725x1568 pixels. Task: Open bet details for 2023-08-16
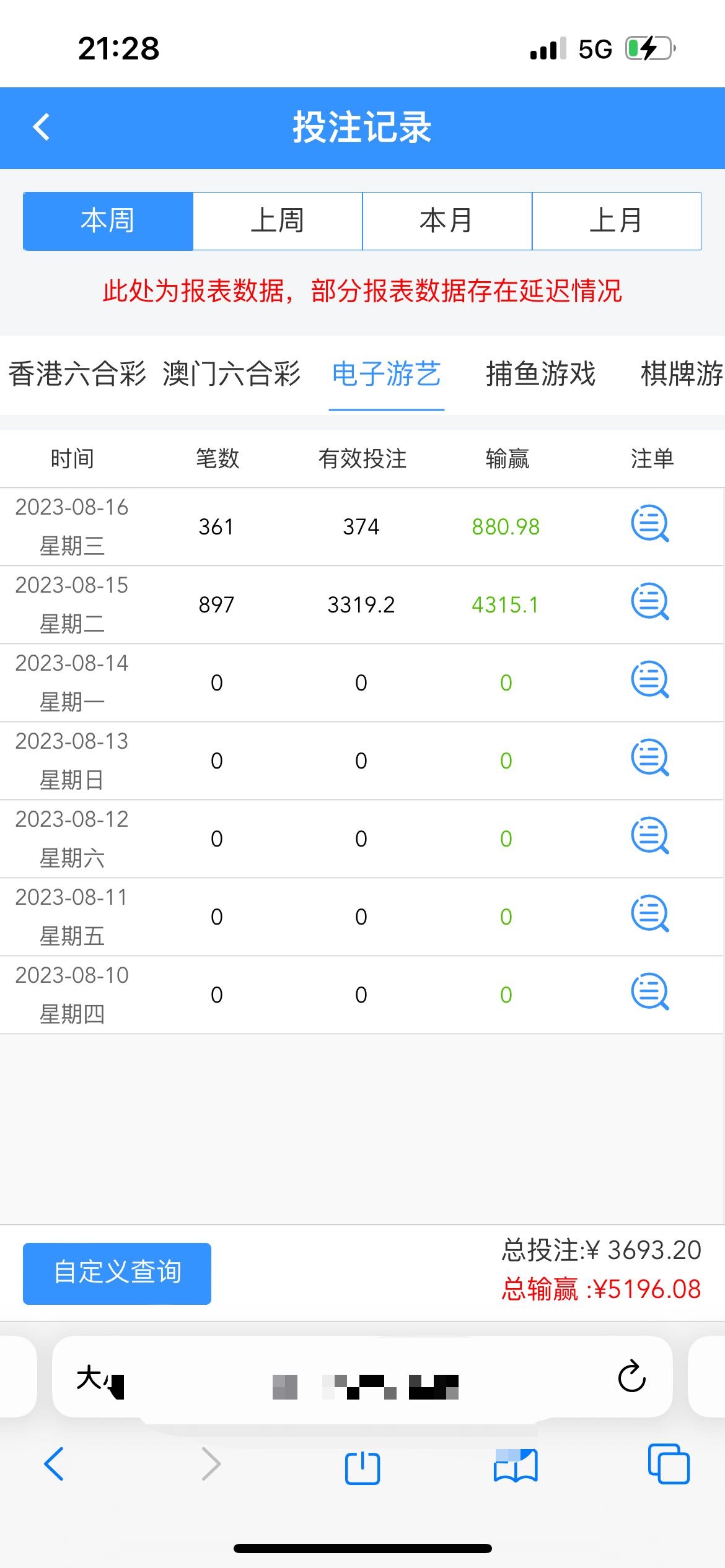[649, 525]
